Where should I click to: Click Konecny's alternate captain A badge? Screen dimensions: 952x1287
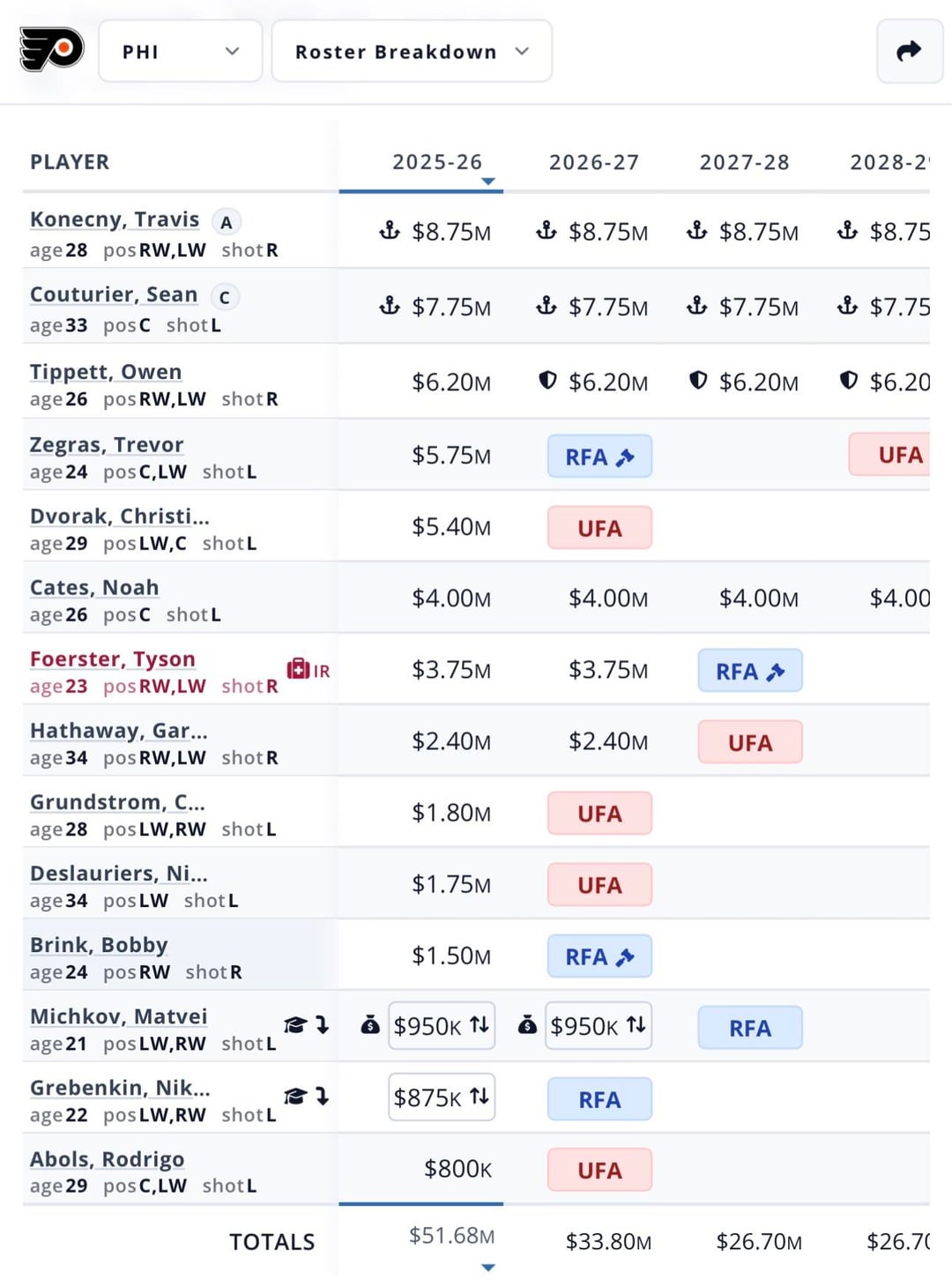click(227, 222)
